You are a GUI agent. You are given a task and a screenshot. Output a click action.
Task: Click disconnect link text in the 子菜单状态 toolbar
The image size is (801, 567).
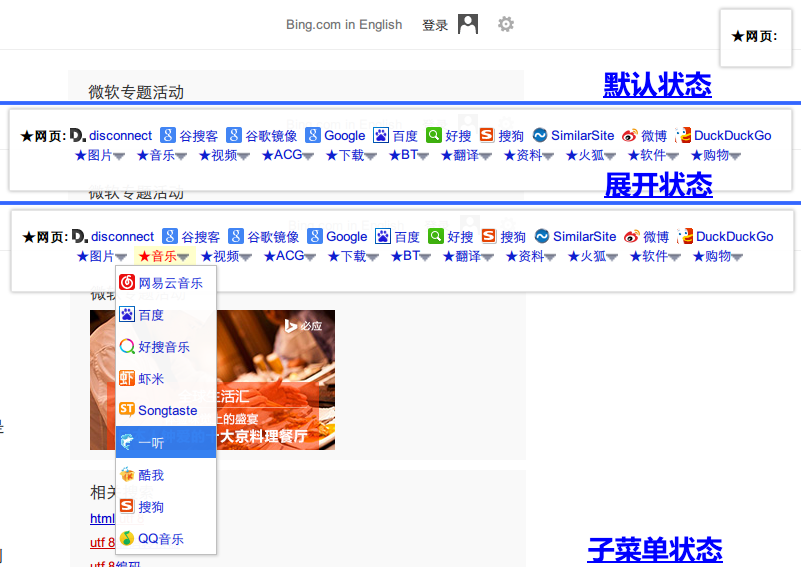[x=123, y=237]
